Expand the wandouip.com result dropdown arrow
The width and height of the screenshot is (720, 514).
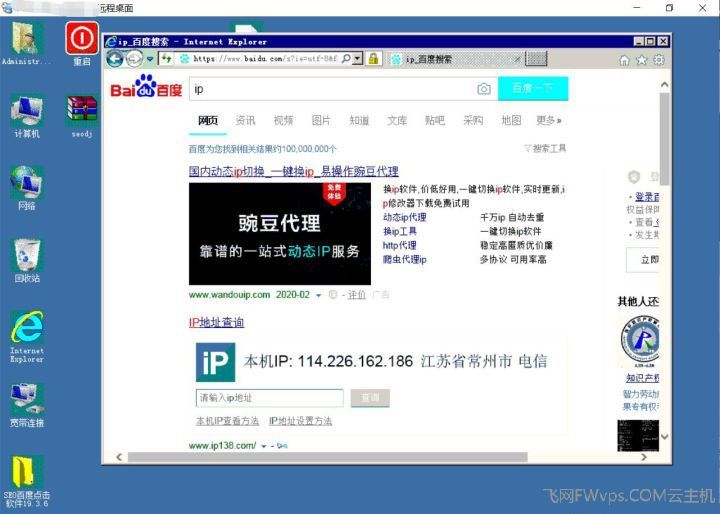pyautogui.click(x=318, y=295)
